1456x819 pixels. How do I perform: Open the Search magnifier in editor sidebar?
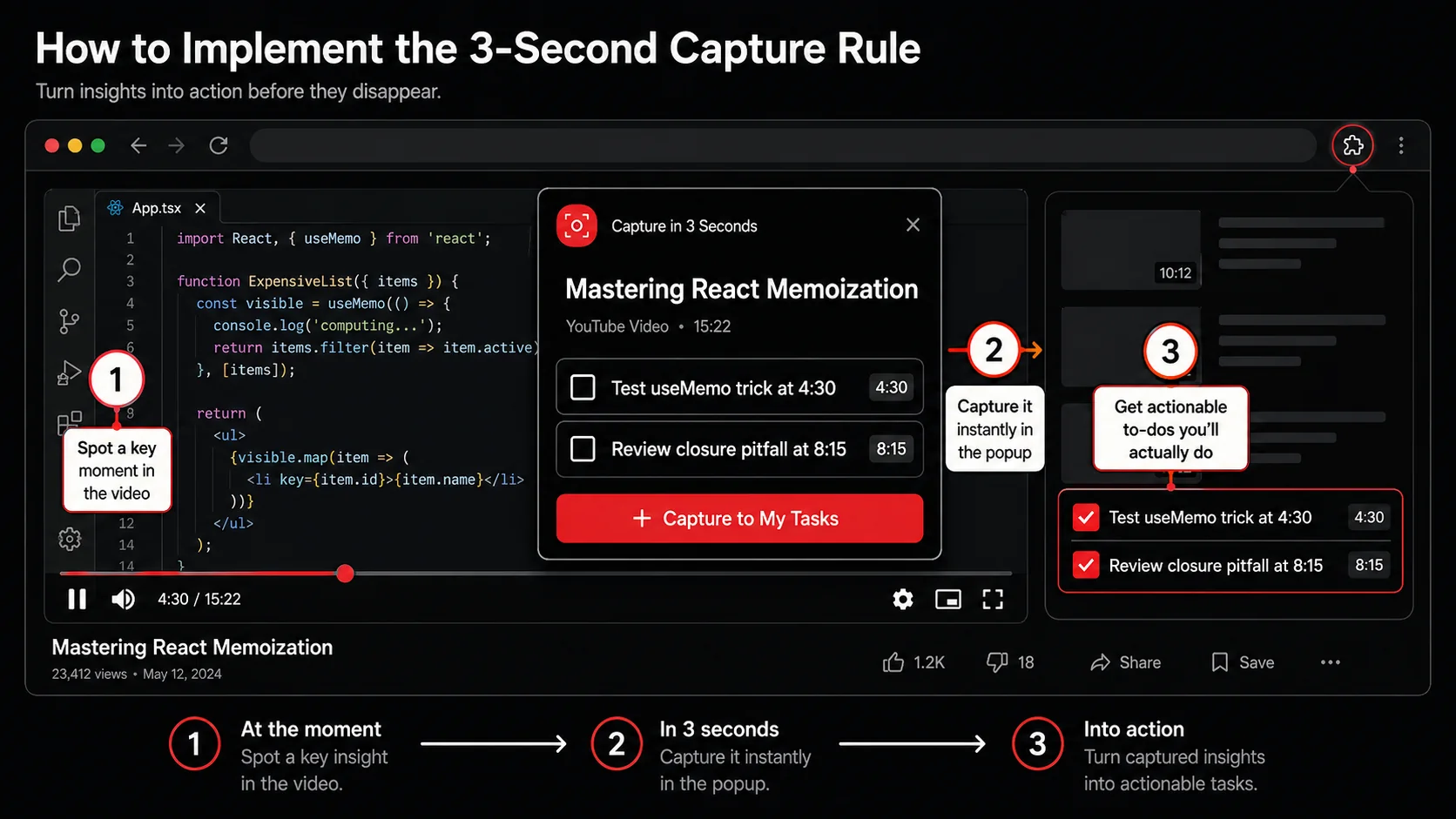coord(69,270)
